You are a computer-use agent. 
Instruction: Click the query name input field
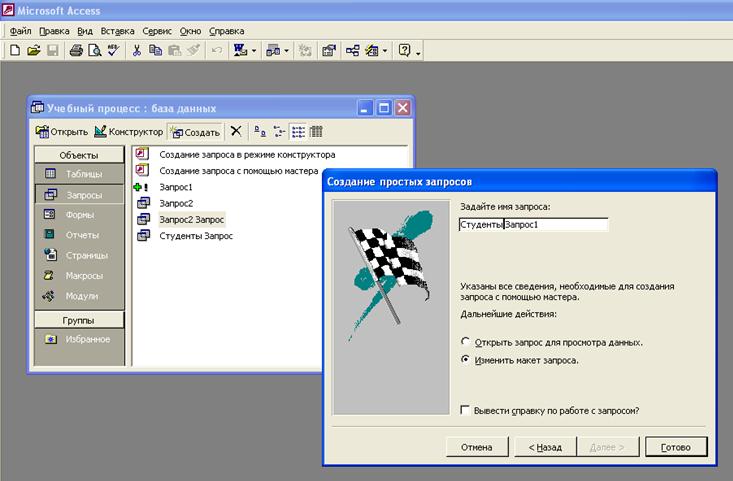pos(533,225)
